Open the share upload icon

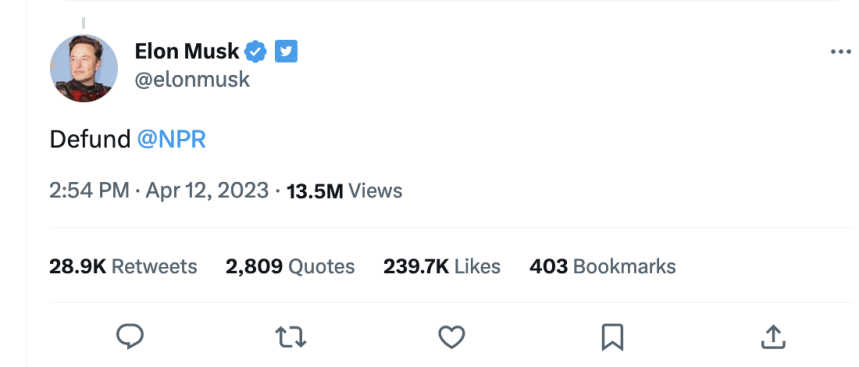point(773,337)
